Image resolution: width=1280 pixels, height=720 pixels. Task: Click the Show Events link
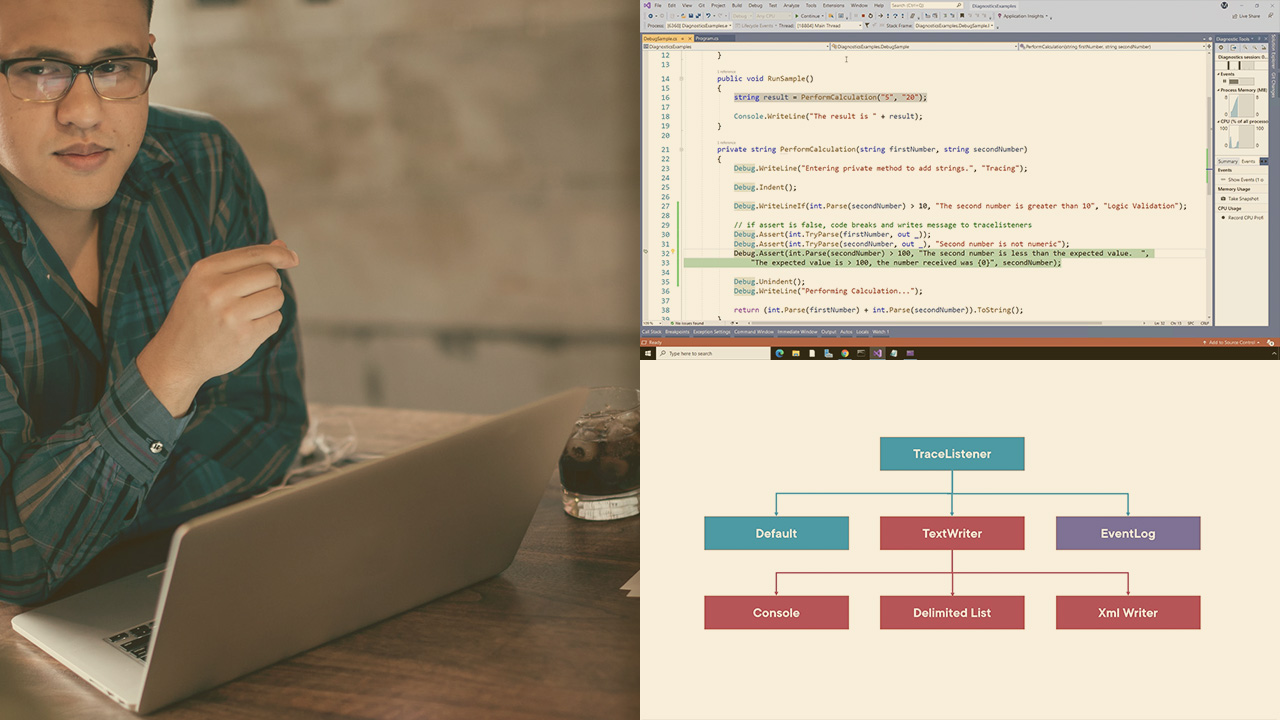pos(1244,180)
